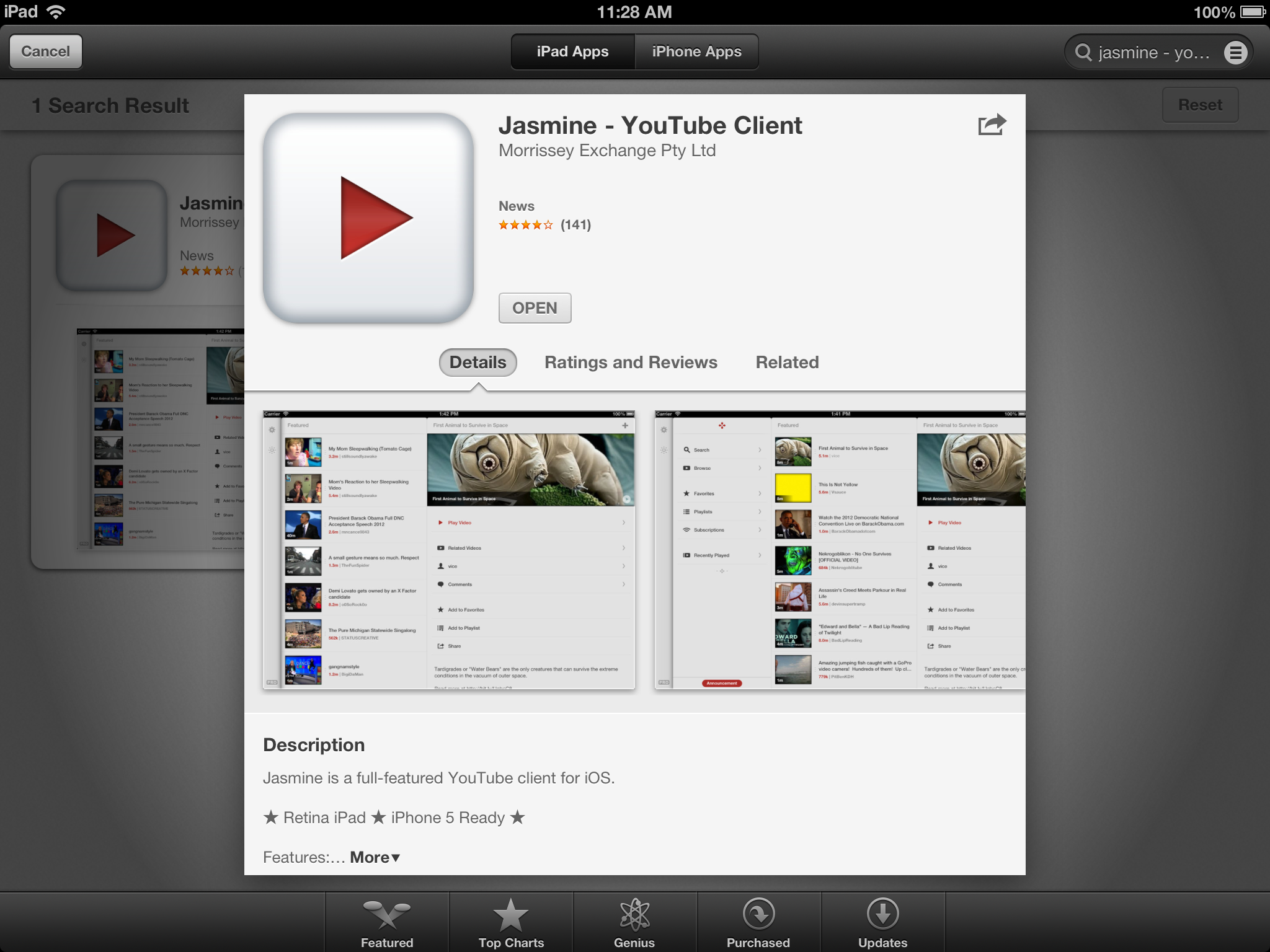Tap the OPEN button
The height and width of the screenshot is (952, 1270).
[x=535, y=308]
